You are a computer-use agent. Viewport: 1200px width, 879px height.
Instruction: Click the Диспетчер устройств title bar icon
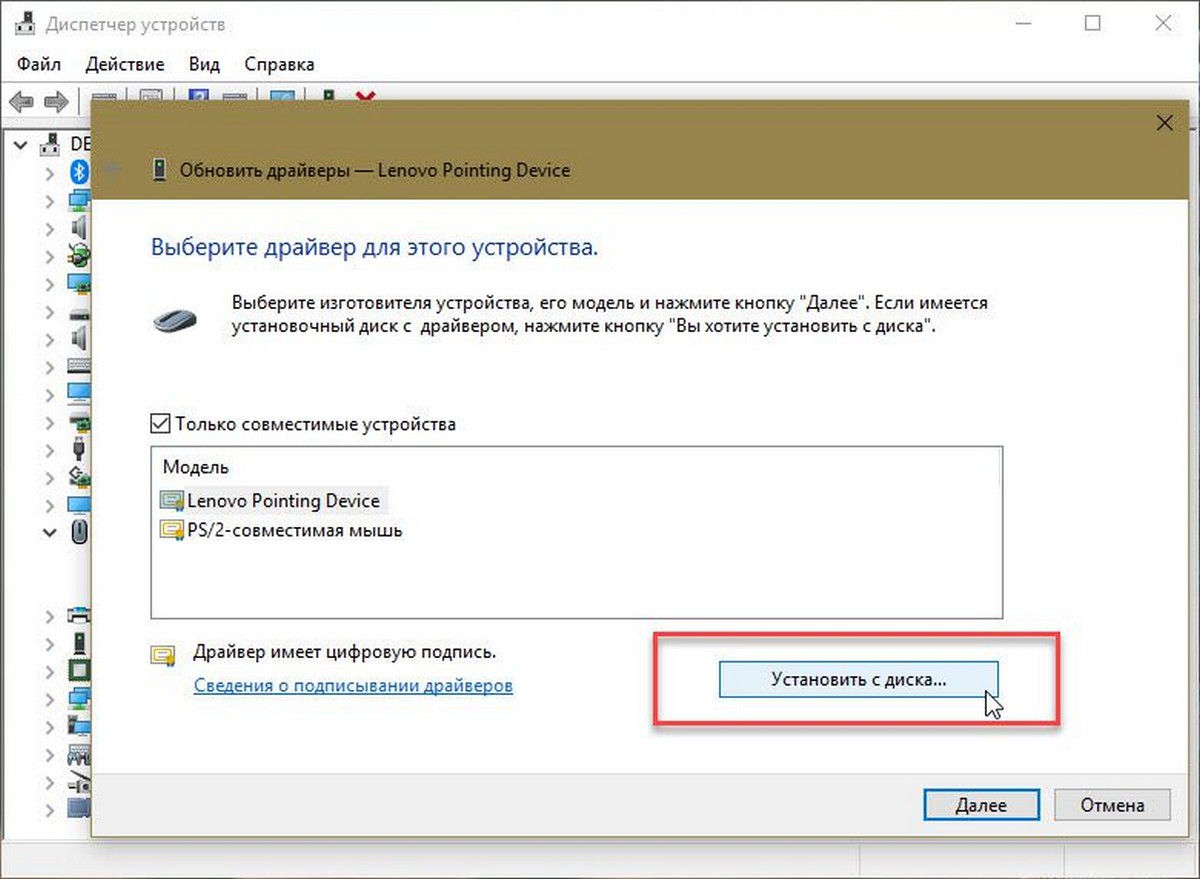(27, 24)
